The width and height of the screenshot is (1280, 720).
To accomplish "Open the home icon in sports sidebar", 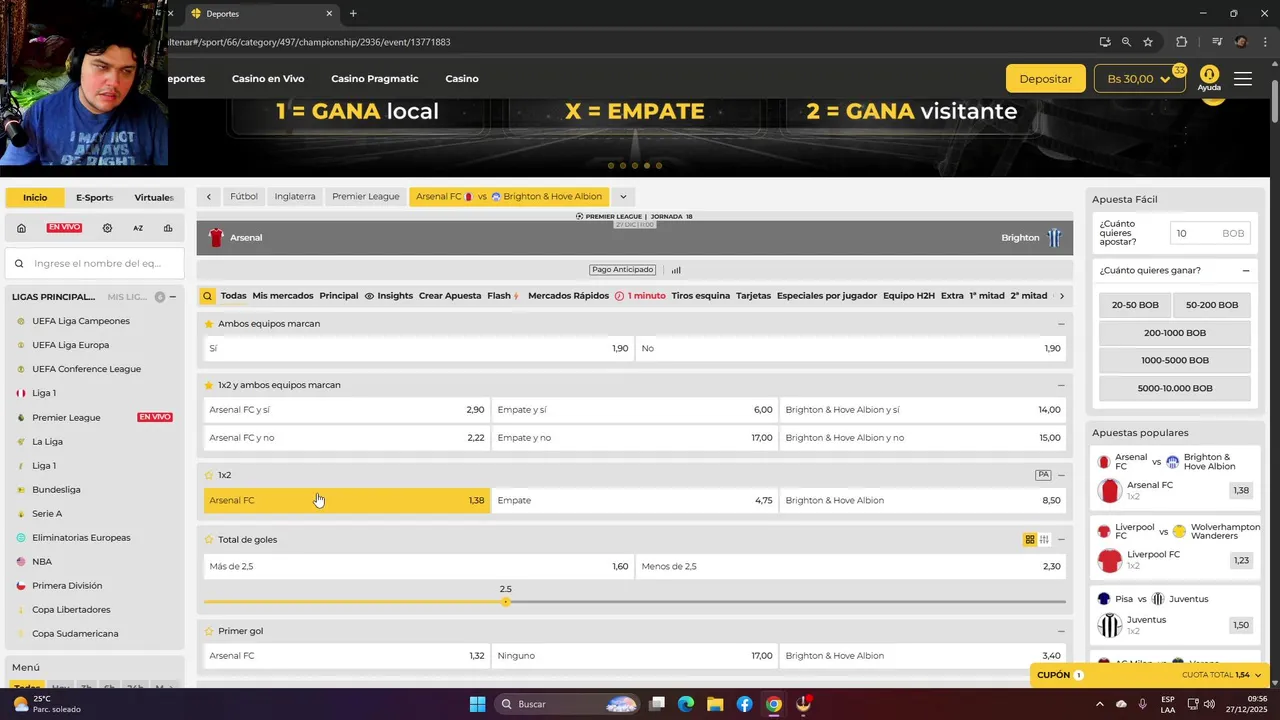I will coord(21,228).
